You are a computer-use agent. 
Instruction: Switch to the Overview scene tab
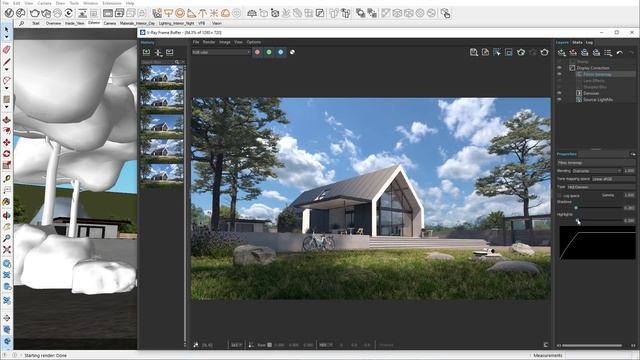(53, 23)
